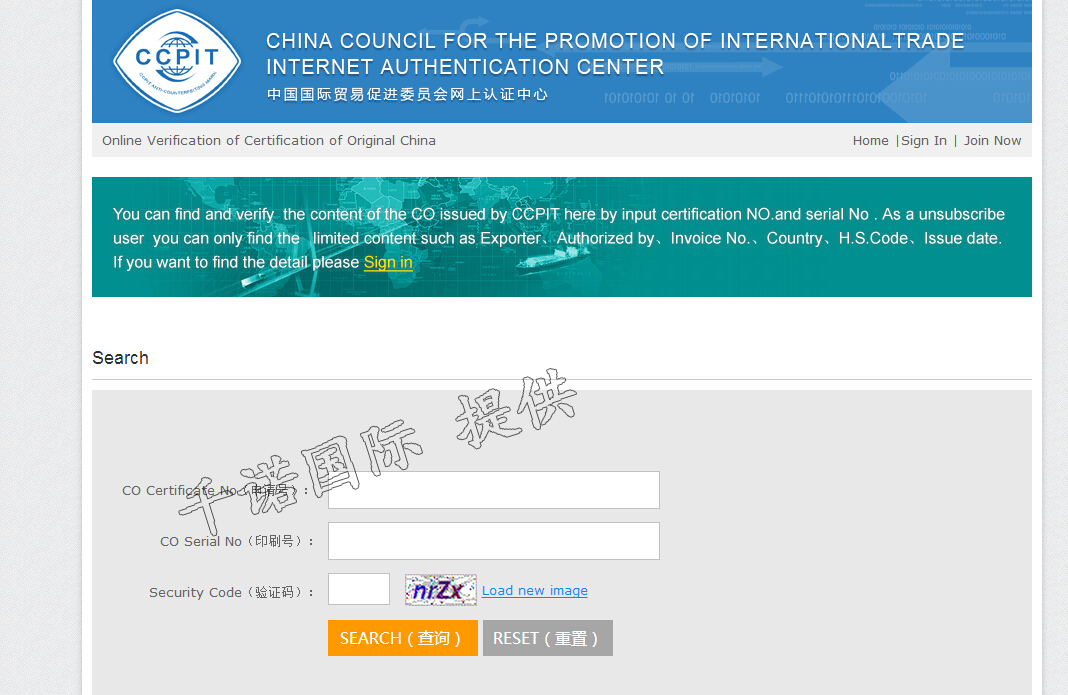Focus the CO Serial No input field
1068x695 pixels.
[x=493, y=541]
